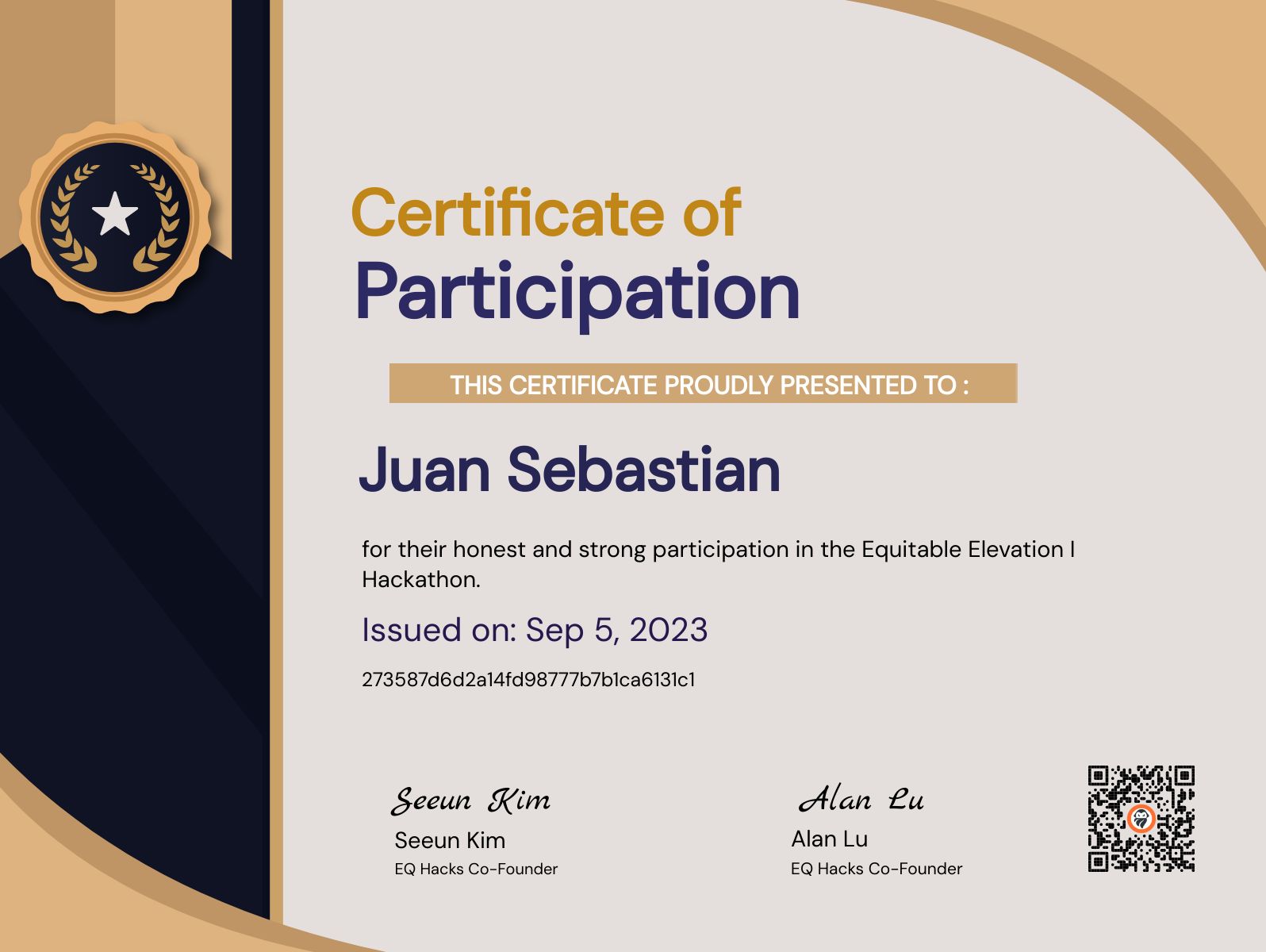Click the printed name 'Alan Lu'
1266x952 pixels.
(x=830, y=839)
